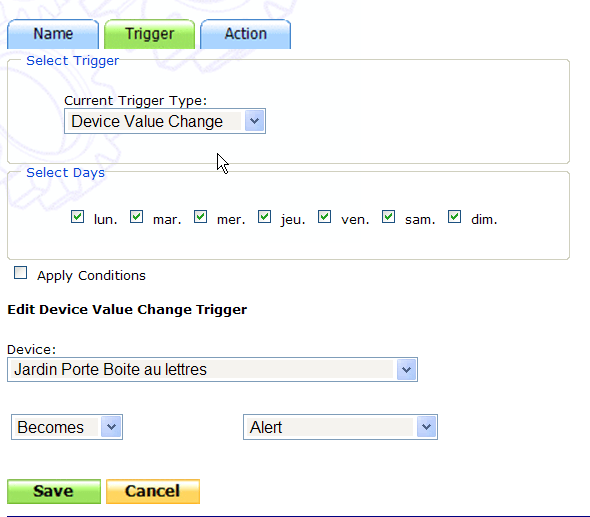Screen dimensions: 590x517
Task: Open the Device selection dropdown
Action: [212, 370]
